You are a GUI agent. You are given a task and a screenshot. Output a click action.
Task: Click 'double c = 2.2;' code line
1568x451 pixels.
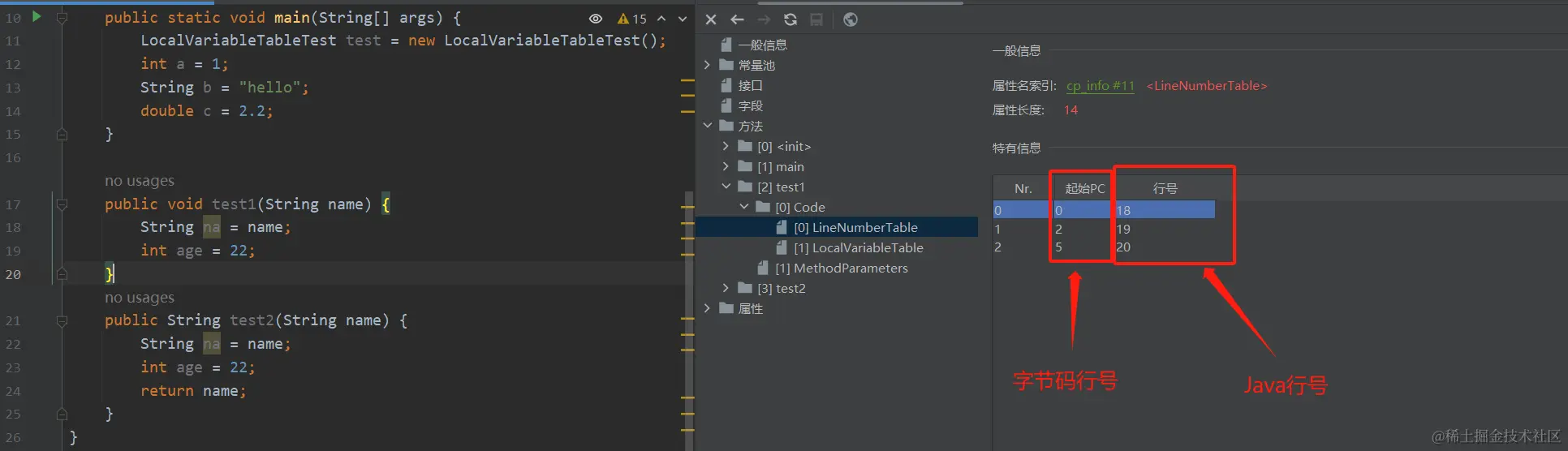click(207, 110)
